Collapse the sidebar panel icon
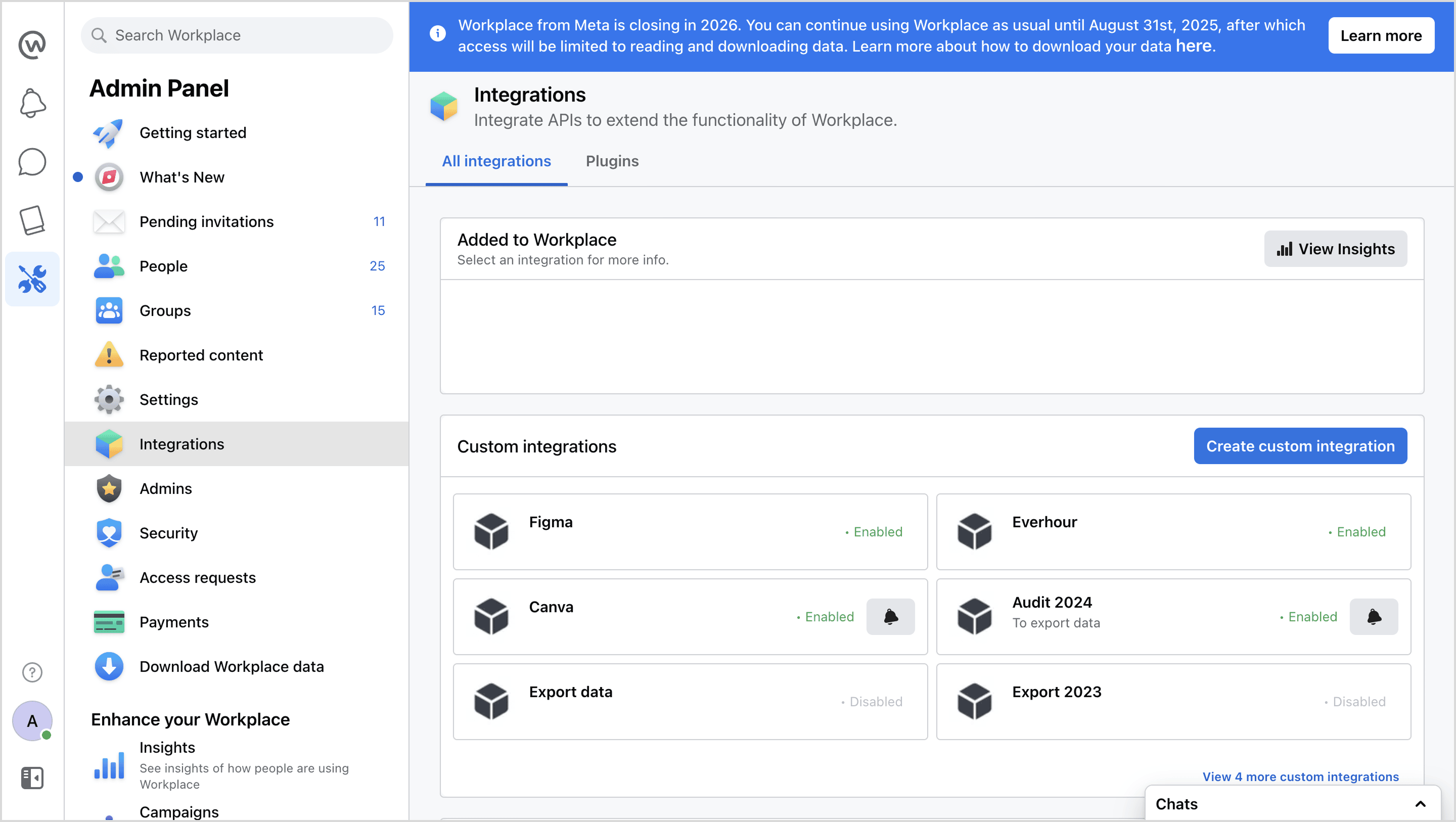The width and height of the screenshot is (1456, 822). point(32,778)
